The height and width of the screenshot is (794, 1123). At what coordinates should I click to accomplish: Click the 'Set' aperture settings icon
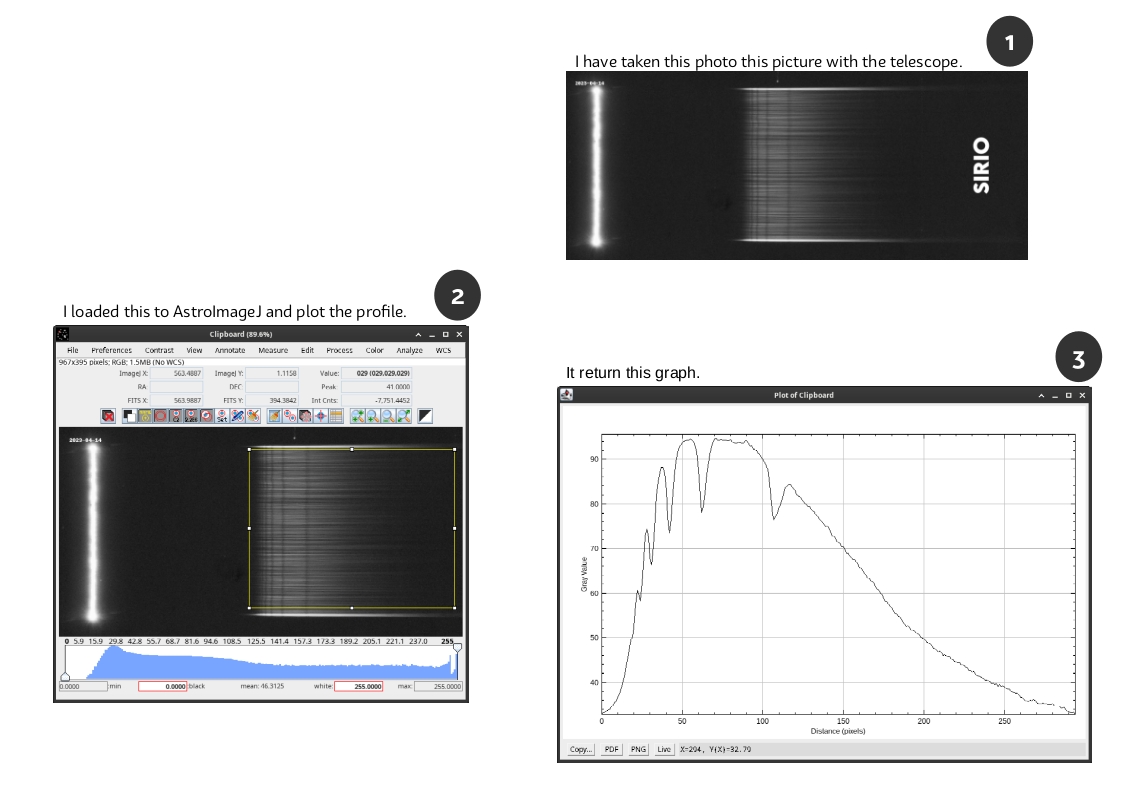coord(222,416)
